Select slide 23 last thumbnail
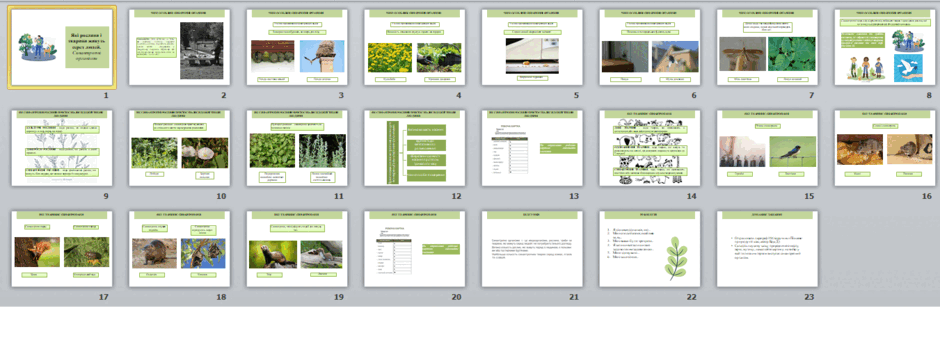This screenshot has height=363, width=940. 767,249
